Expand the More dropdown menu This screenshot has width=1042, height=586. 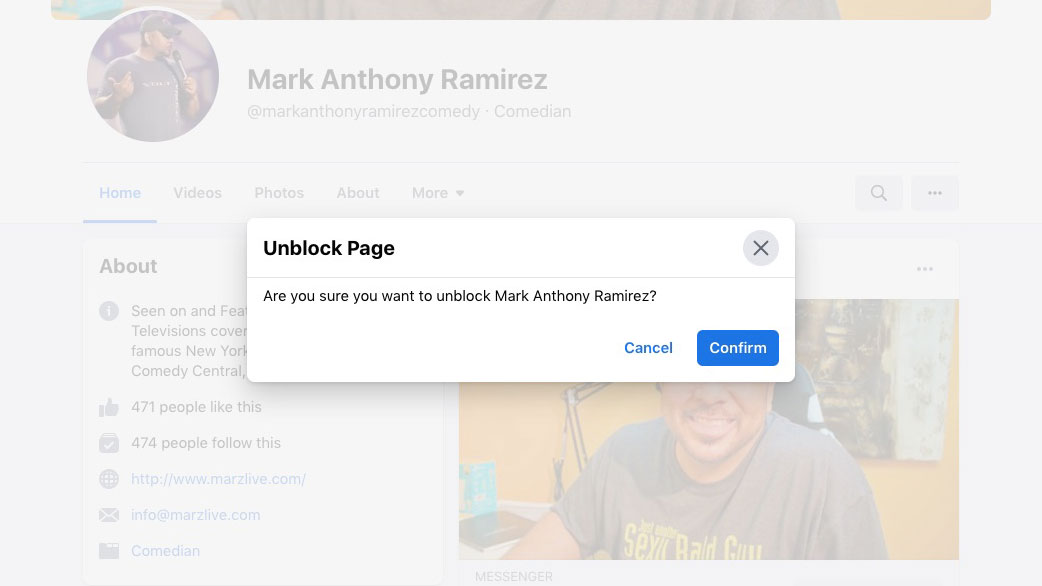tap(437, 193)
